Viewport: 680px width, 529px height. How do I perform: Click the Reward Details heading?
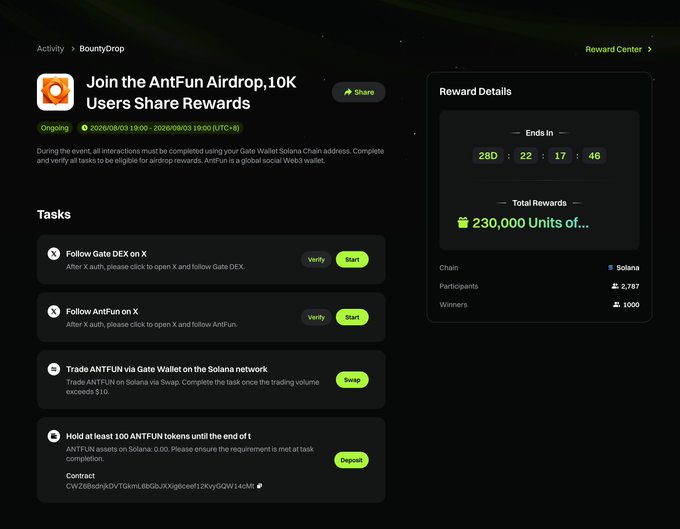coord(475,91)
